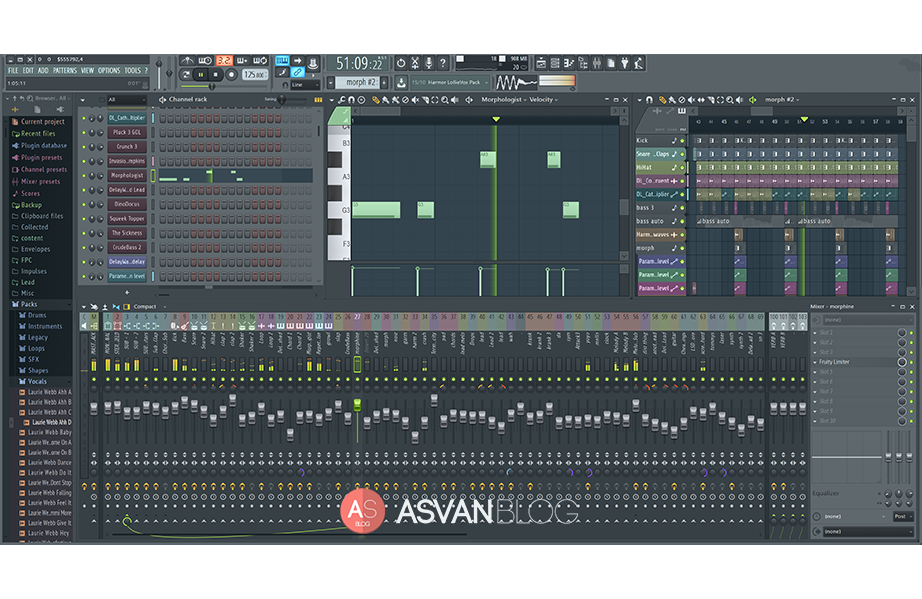The height and width of the screenshot is (599, 922).
Task: Click the one-click audio recording microphone icon
Action: (x=429, y=62)
